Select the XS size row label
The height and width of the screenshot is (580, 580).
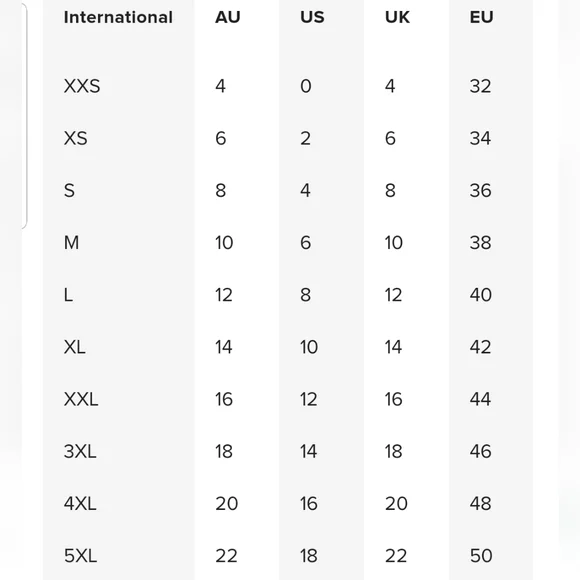coord(75,138)
